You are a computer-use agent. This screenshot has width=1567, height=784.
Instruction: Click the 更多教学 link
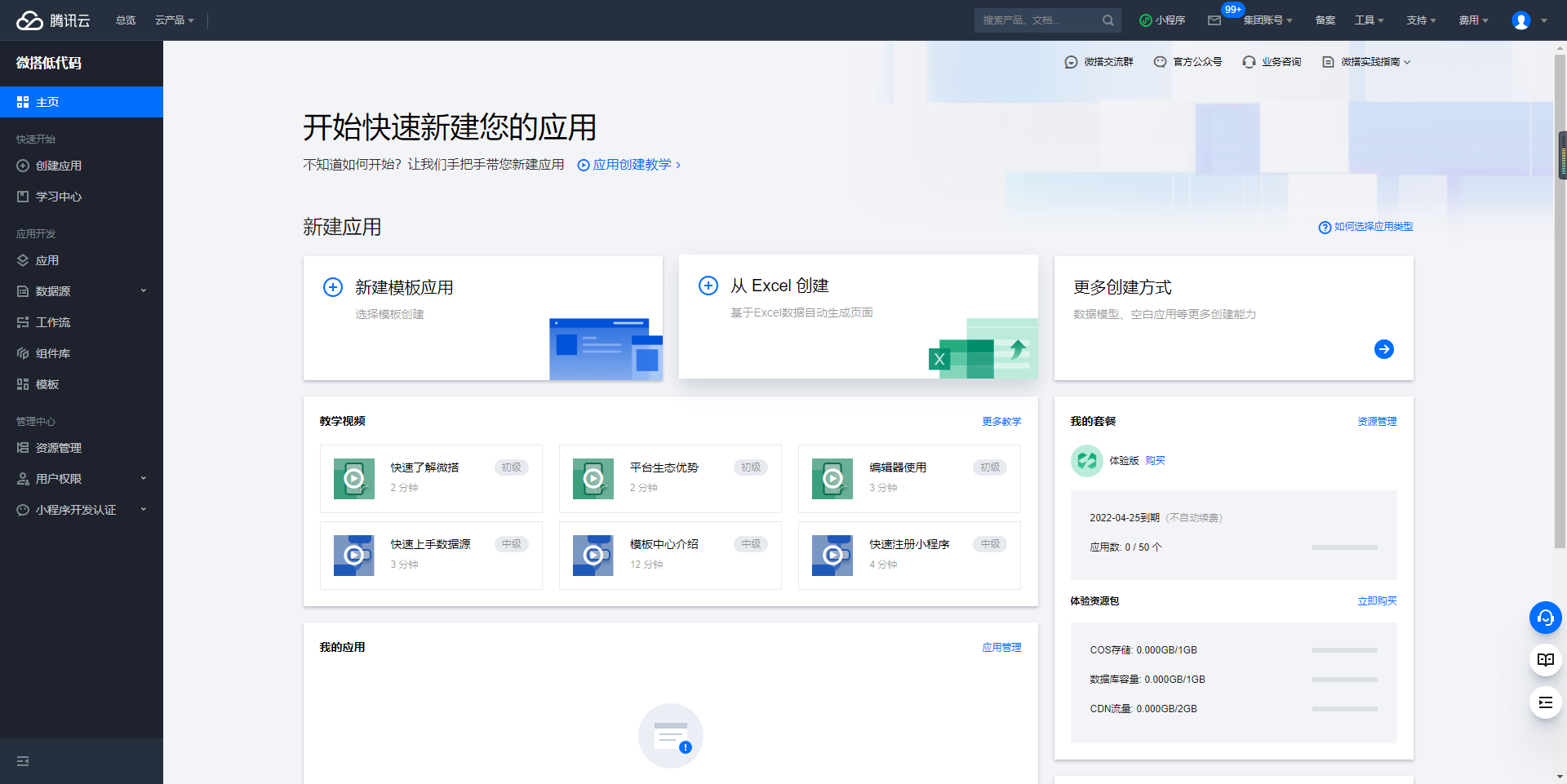1001,422
